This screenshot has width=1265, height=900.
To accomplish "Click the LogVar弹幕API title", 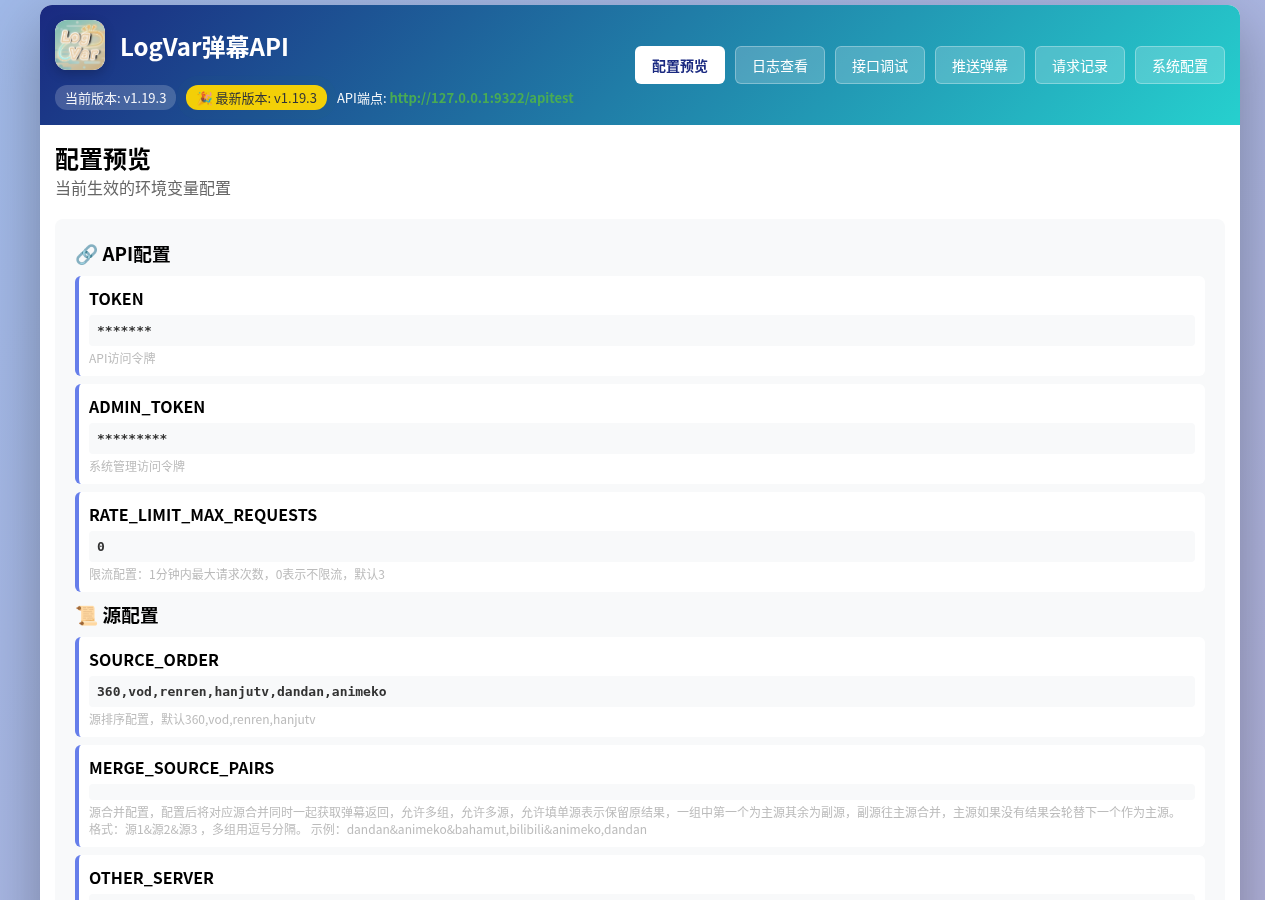I will click(x=204, y=47).
